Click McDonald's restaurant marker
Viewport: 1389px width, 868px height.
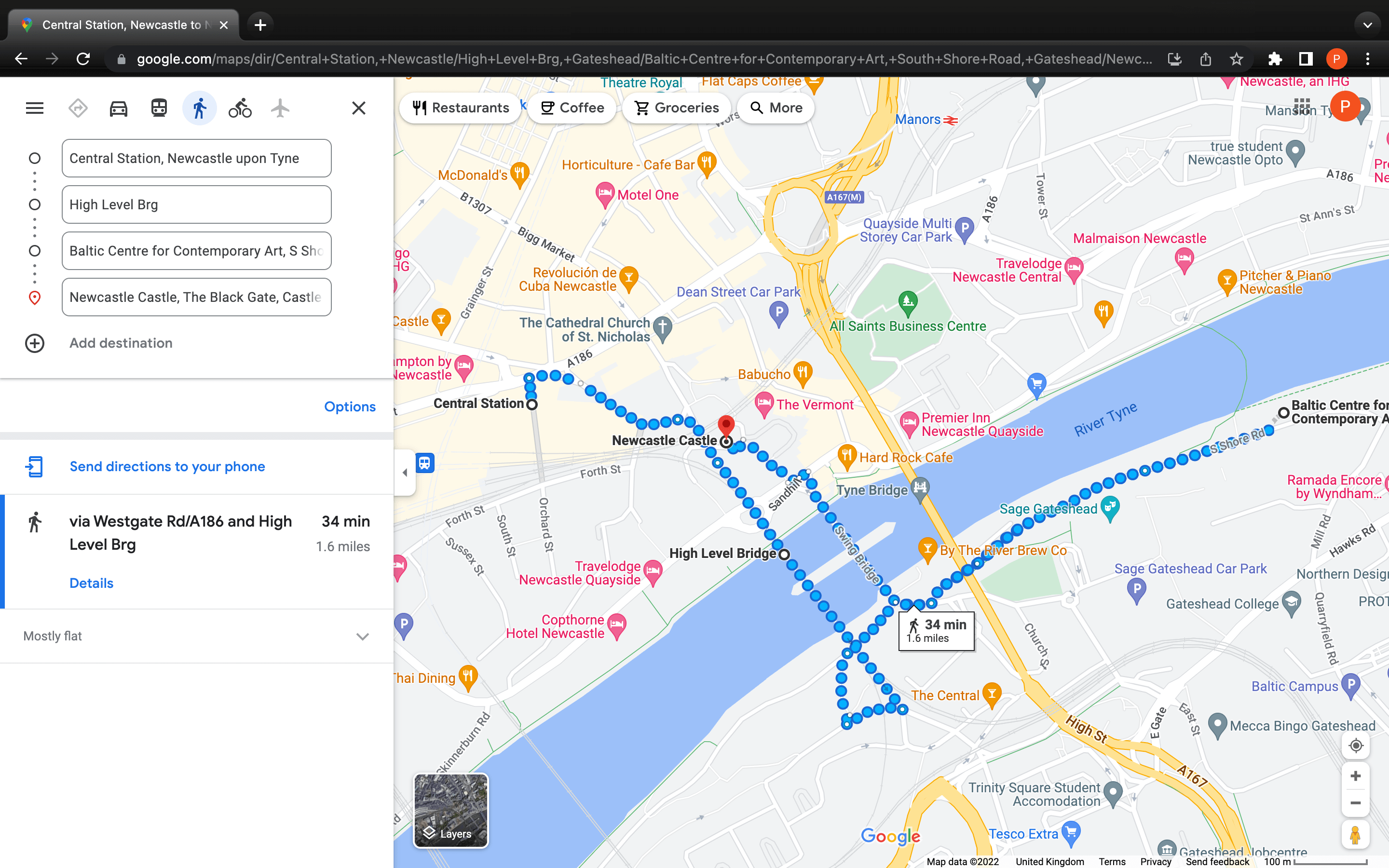(519, 175)
